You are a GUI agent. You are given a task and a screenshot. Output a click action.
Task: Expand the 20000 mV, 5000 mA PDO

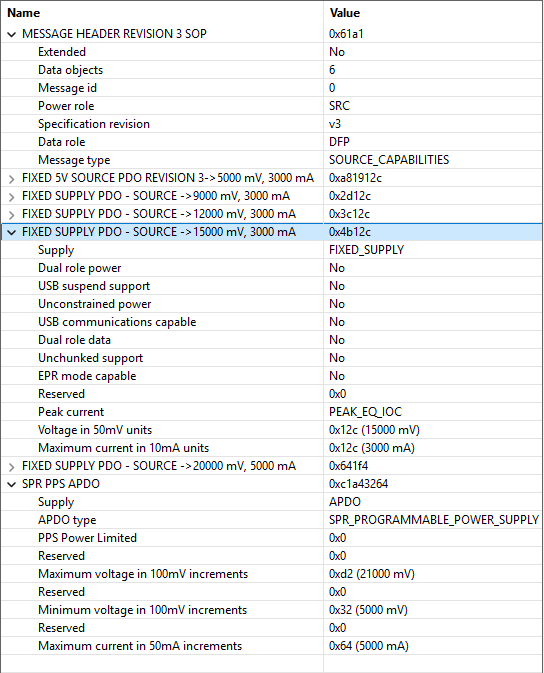click(12, 467)
